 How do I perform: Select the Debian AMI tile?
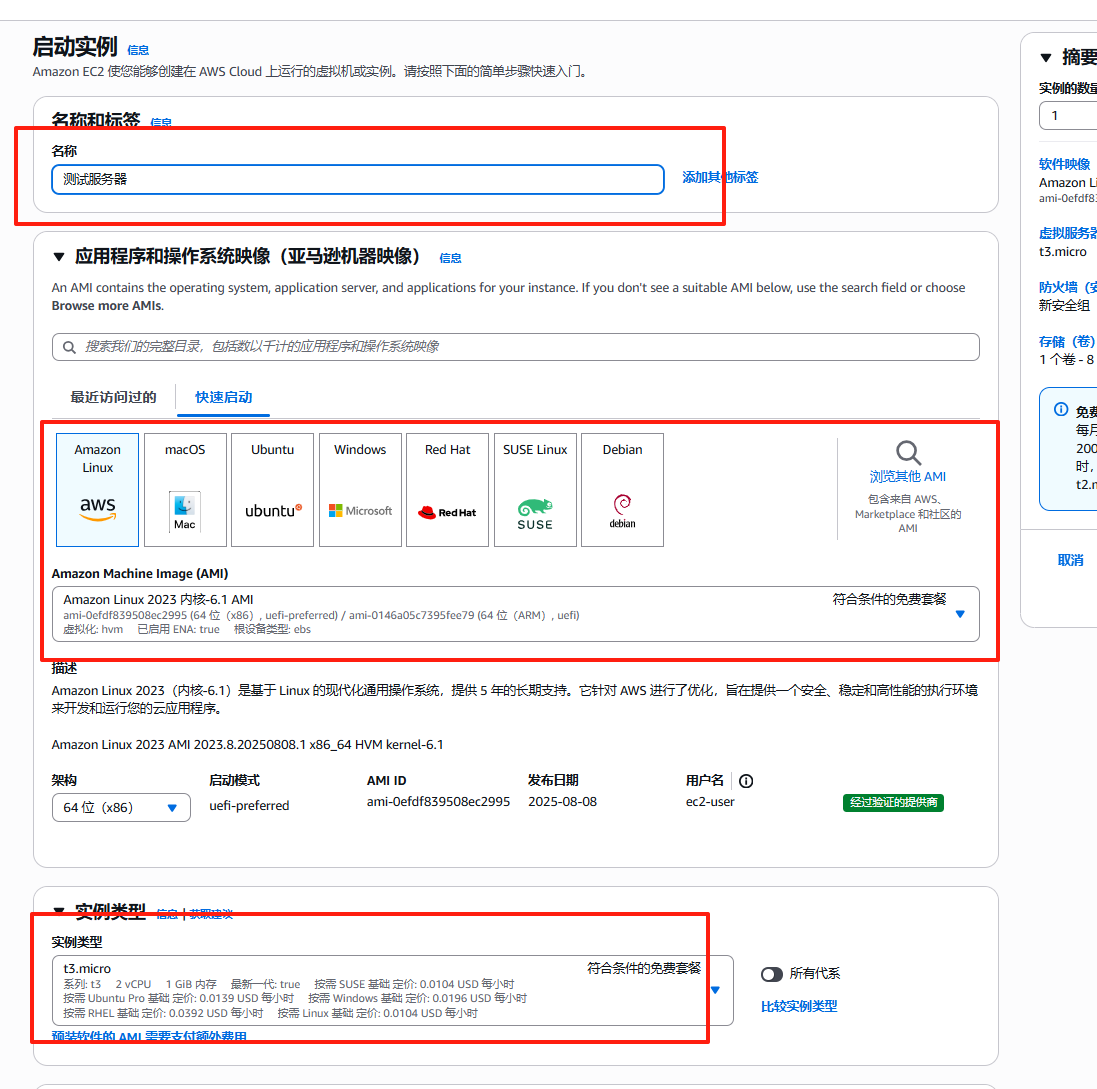(623, 490)
